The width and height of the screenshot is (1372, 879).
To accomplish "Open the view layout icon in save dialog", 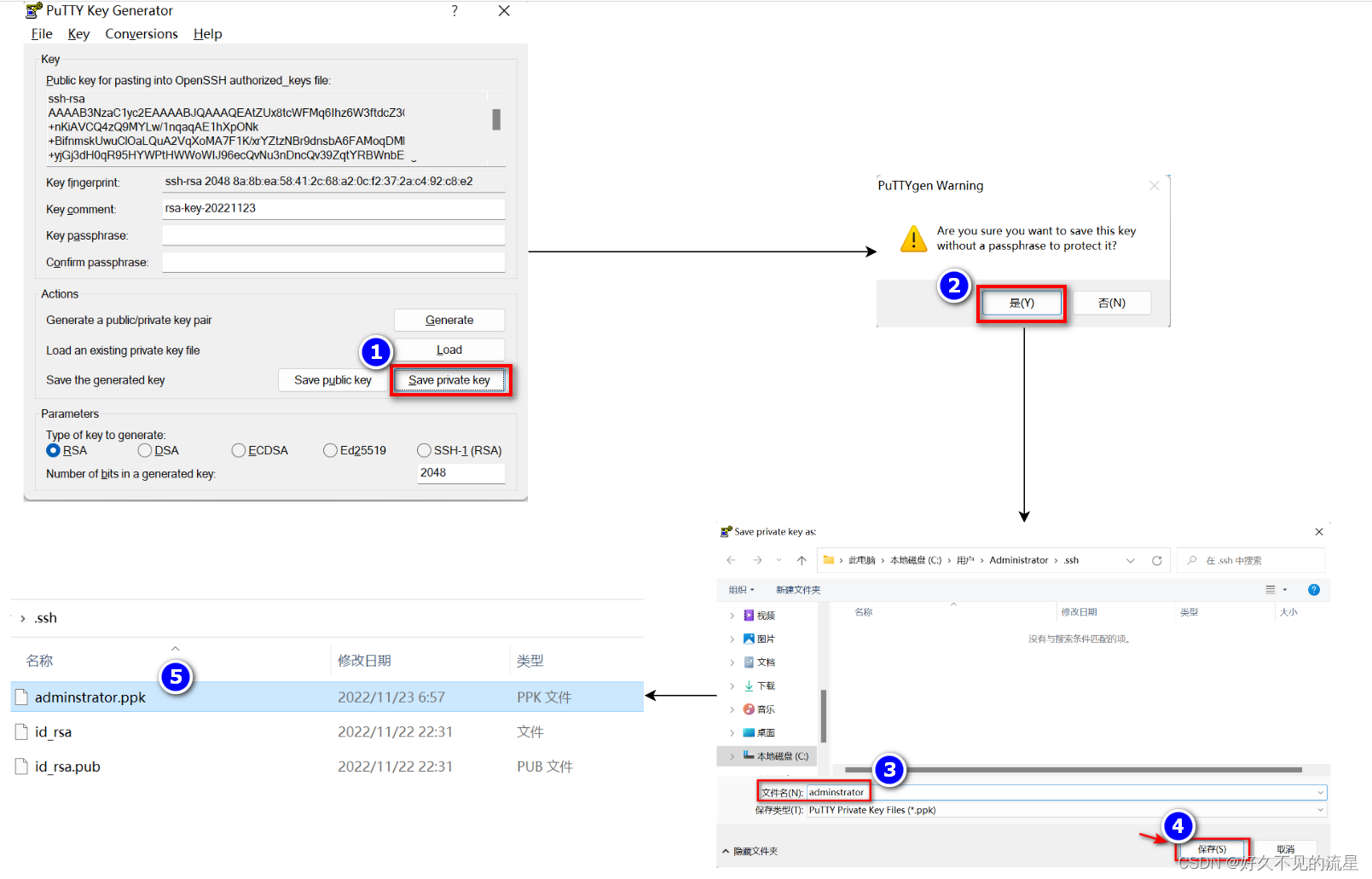I will (1271, 589).
